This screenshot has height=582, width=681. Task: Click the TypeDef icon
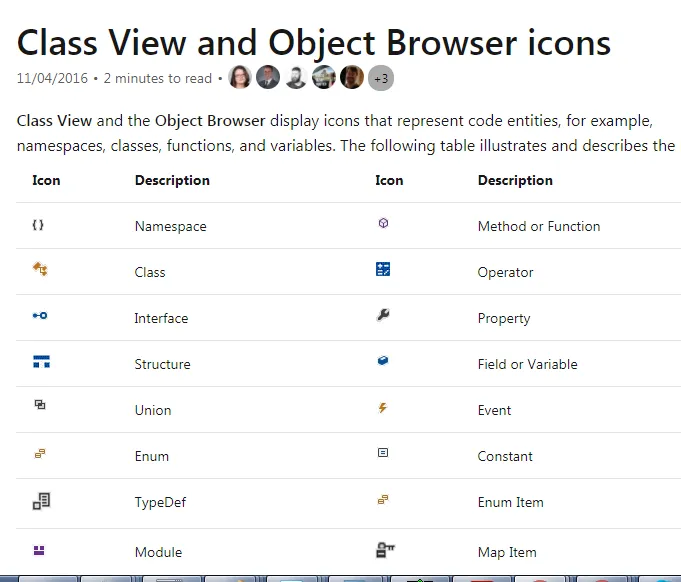41,500
